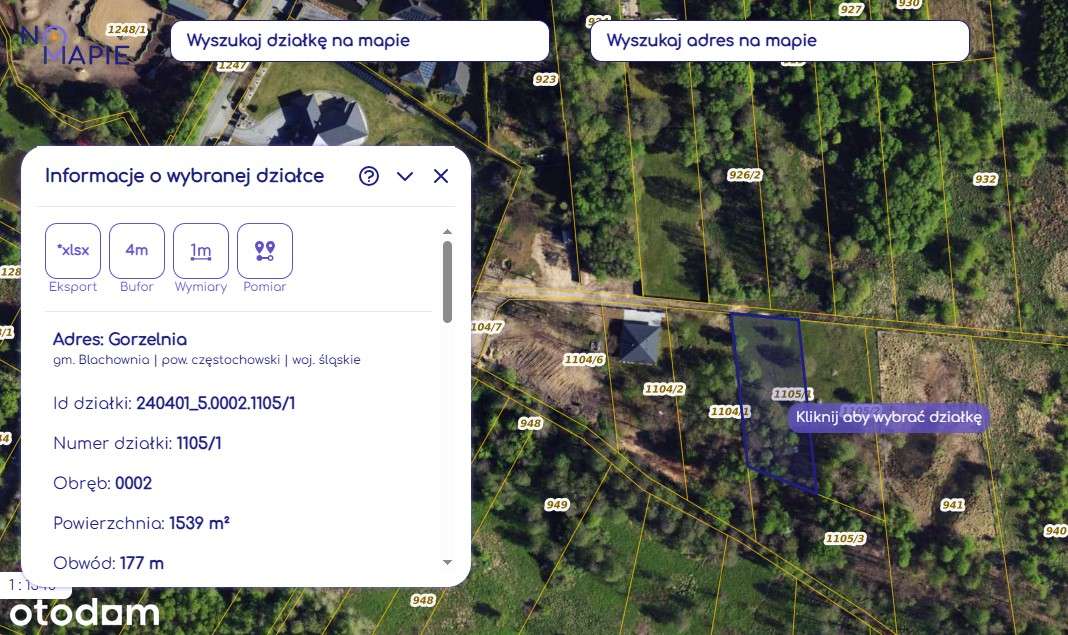Focus the Wyszukaj adres na mapie field
Screen dimensions: 1068x635
(780, 41)
